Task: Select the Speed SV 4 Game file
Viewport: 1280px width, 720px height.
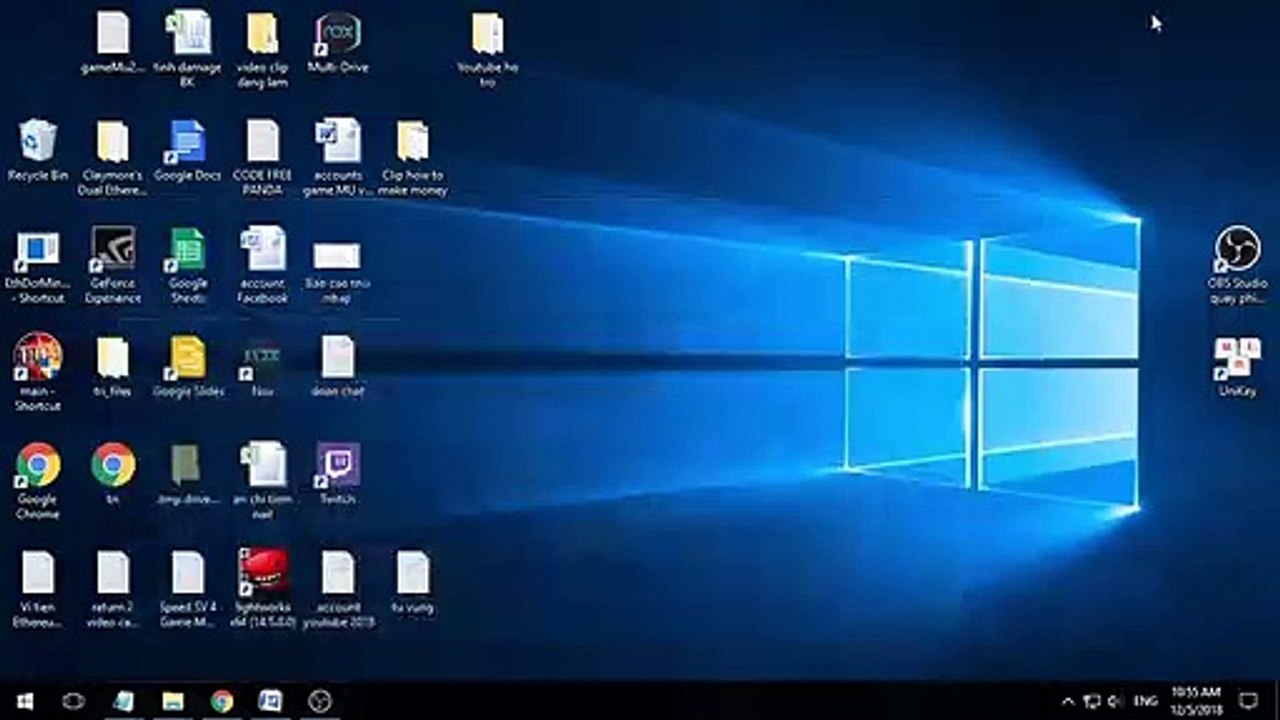Action: (x=188, y=573)
